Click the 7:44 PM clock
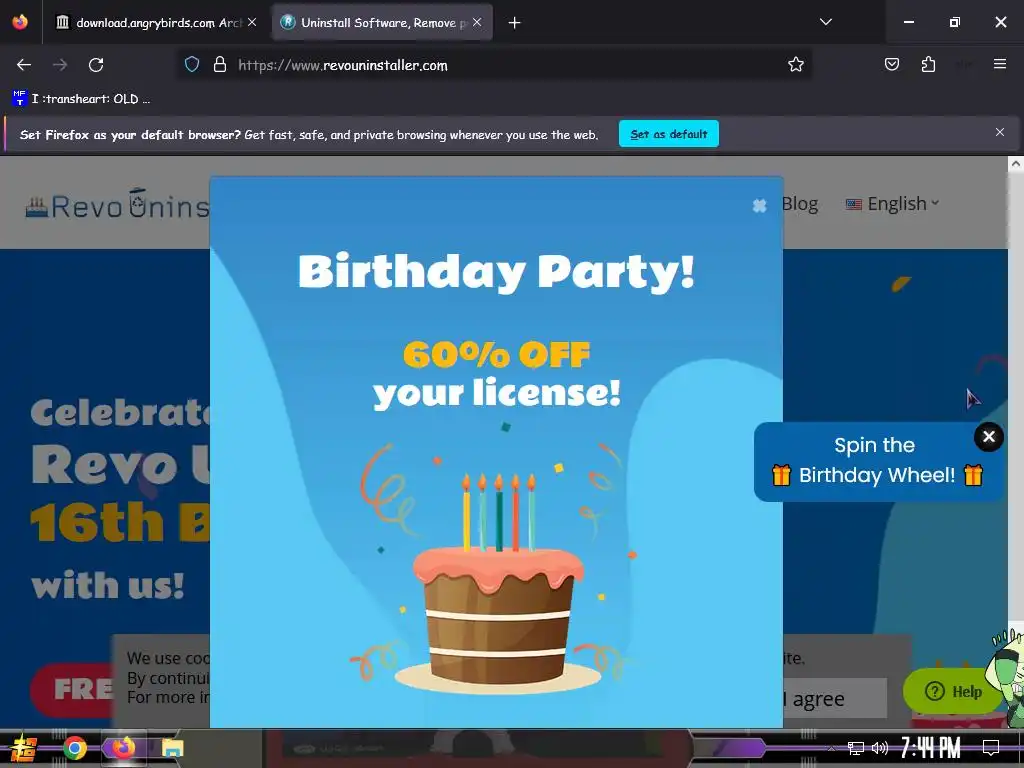The width and height of the screenshot is (1024, 768). [x=930, y=748]
